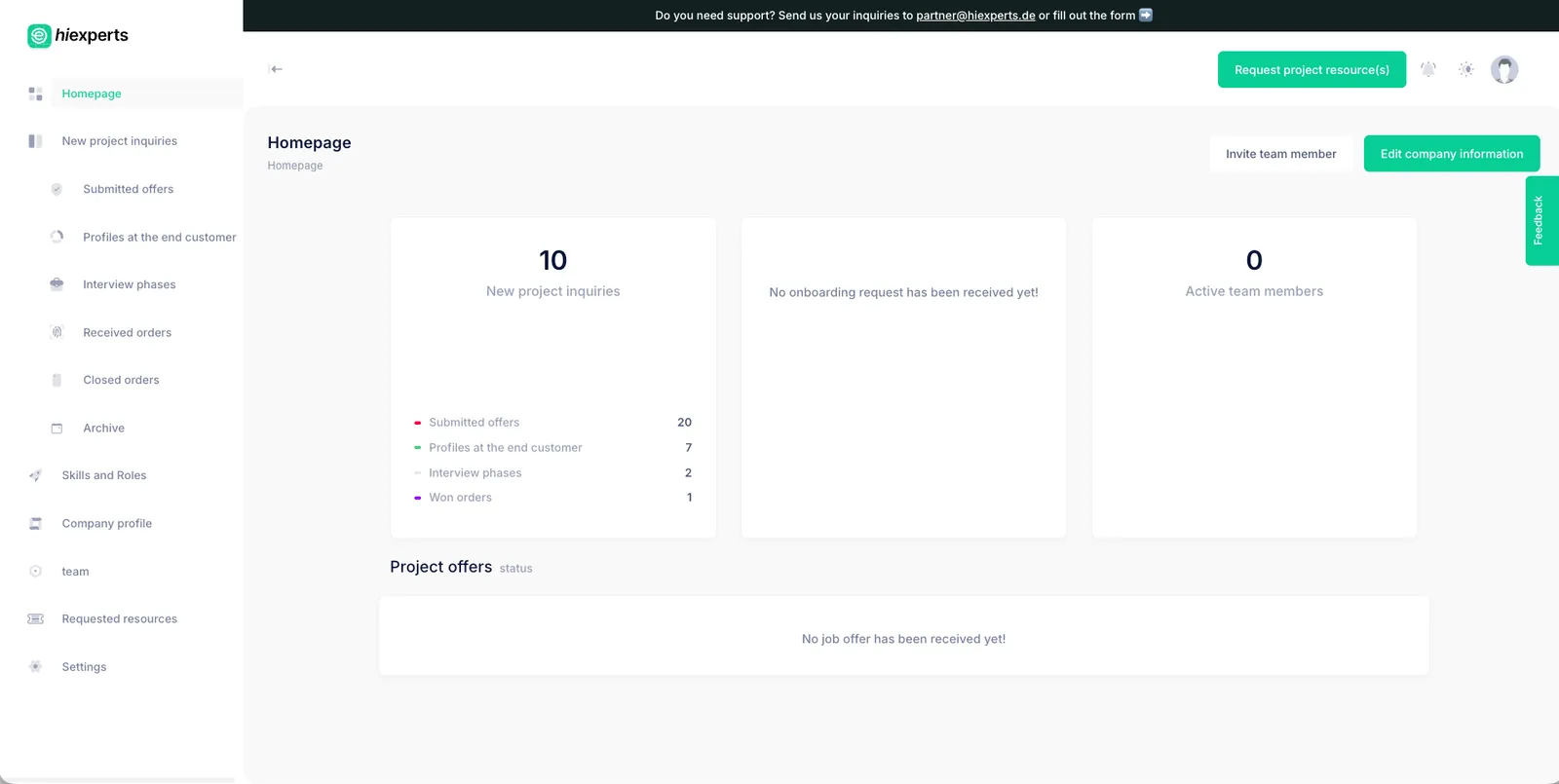The image size is (1559, 784).
Task: Click the Closed orders document icon
Action: pyautogui.click(x=57, y=380)
